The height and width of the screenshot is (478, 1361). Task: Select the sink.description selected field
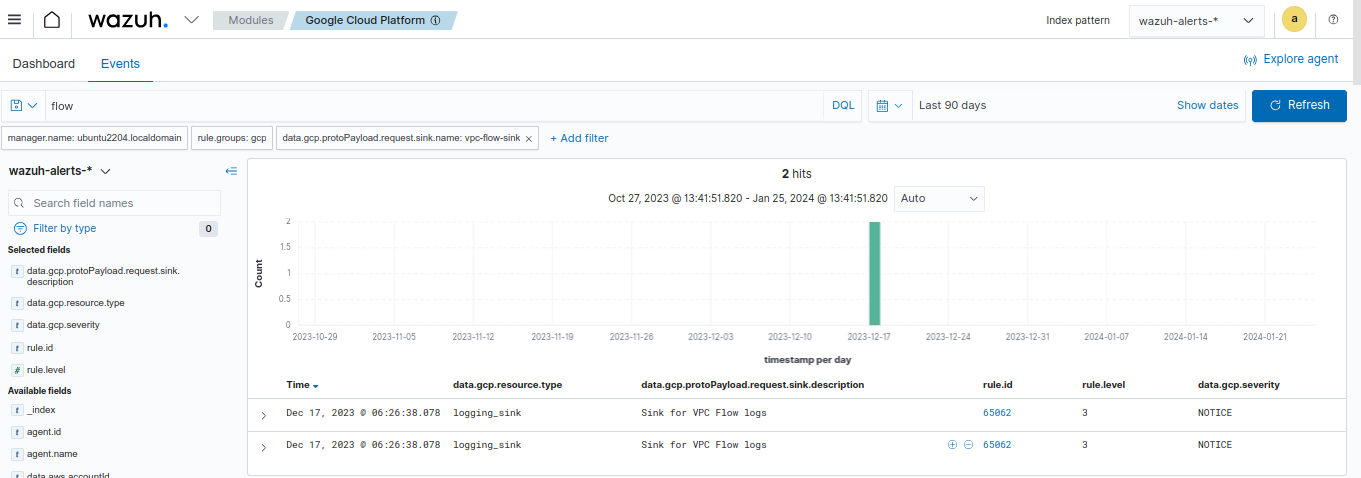[x=103, y=276]
